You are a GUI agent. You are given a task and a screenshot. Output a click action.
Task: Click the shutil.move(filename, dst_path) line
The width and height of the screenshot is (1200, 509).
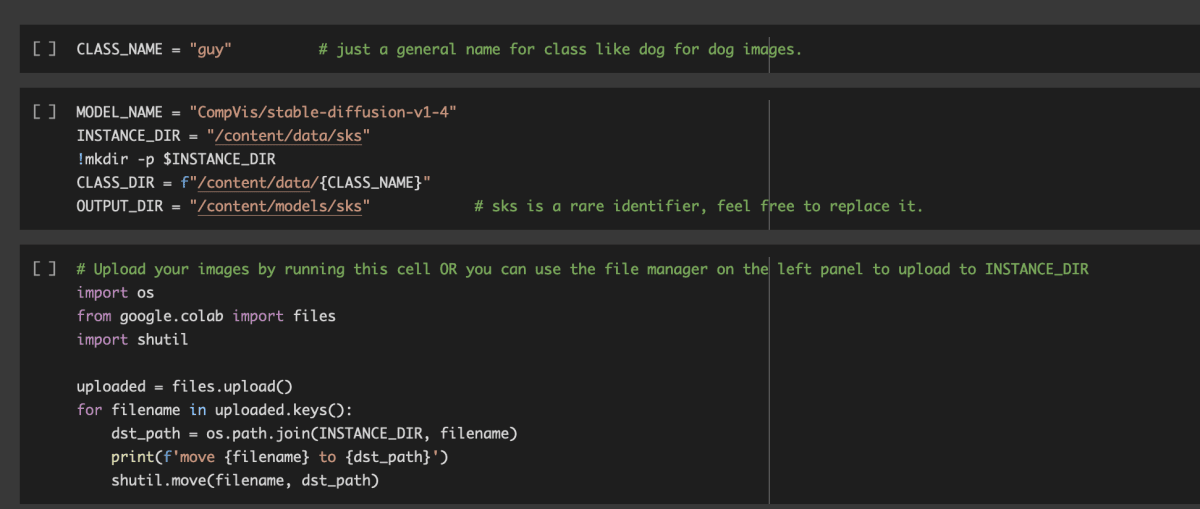(245, 481)
